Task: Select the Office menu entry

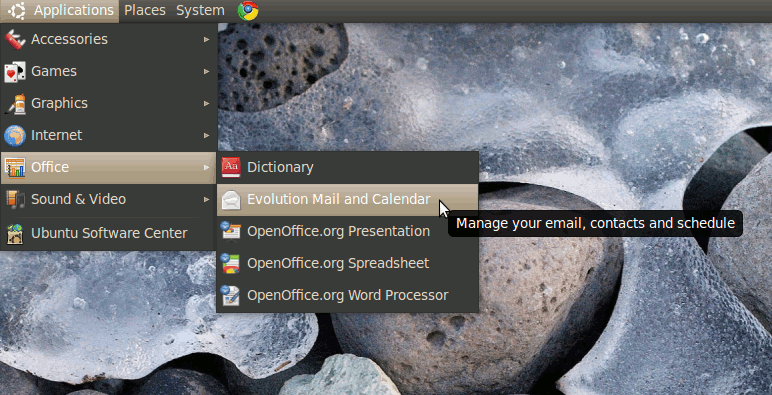Action: [x=108, y=167]
